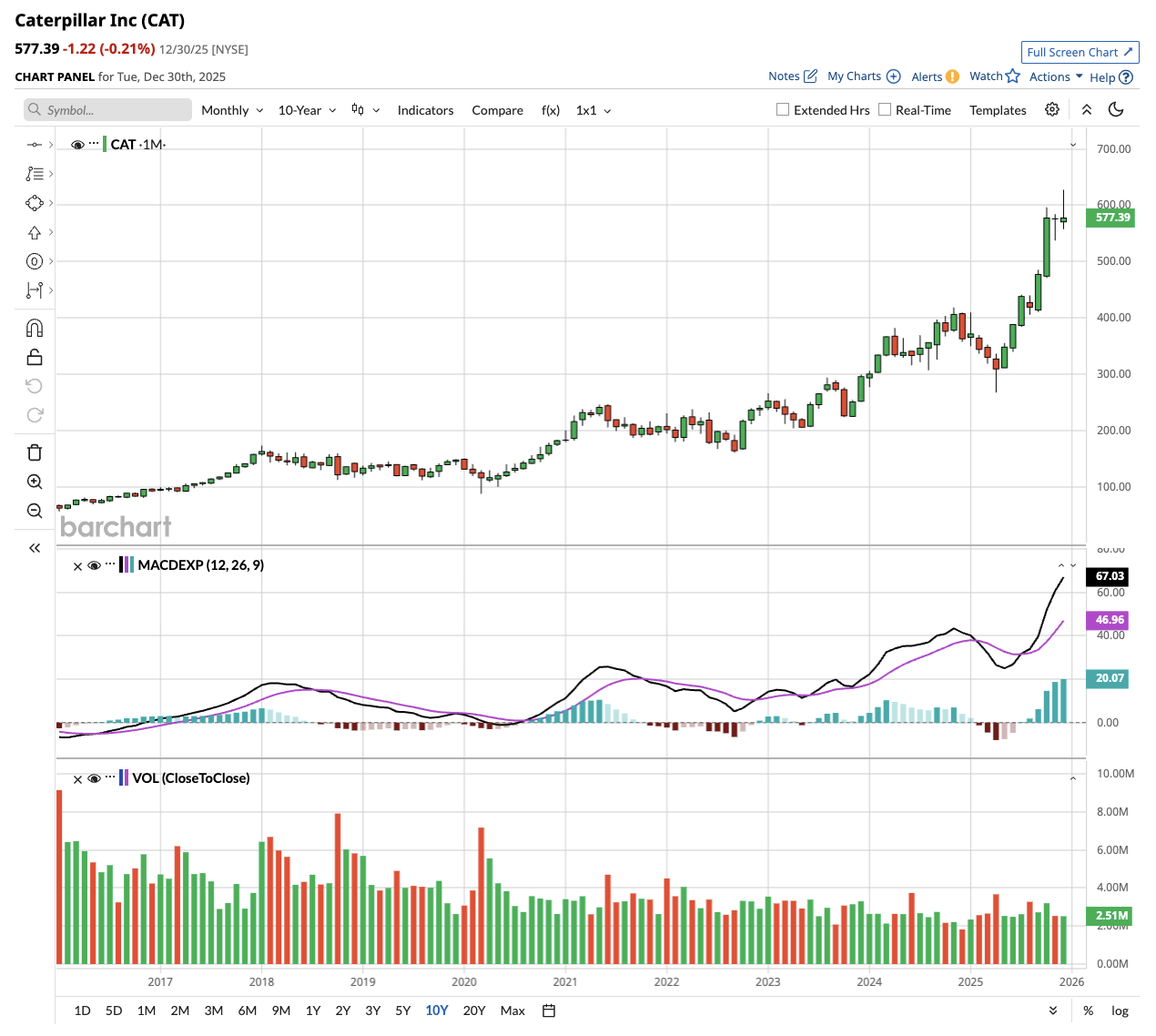Hide the MACDEXP indicator with eye icon
Image resolution: width=1156 pixels, height=1036 pixels.
94,566
